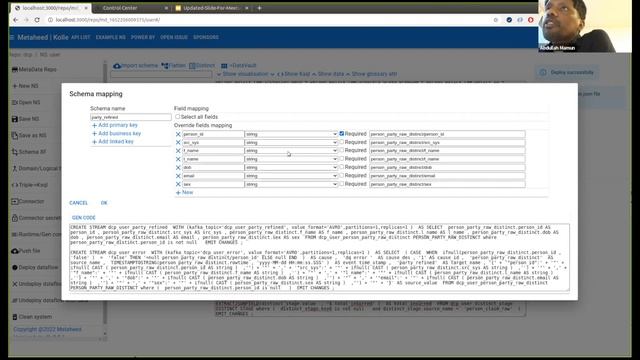Open the type dropdown for f_name
Screen dimensions: 640x360
tap(291, 151)
